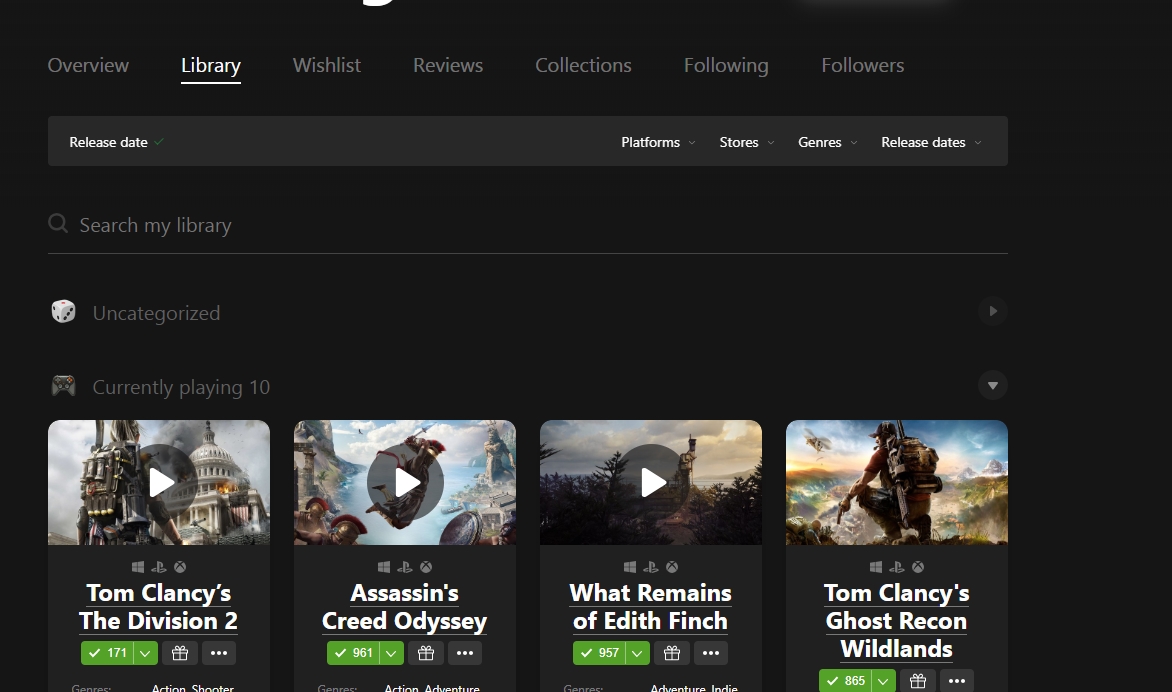Open the Stores filter dropdown

pos(746,142)
